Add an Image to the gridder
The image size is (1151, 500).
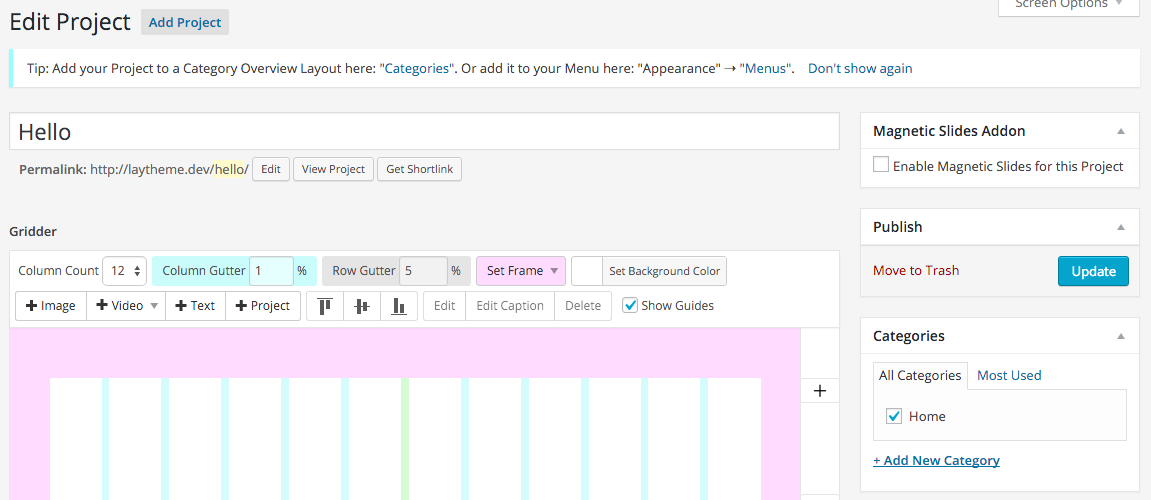[x=51, y=306]
